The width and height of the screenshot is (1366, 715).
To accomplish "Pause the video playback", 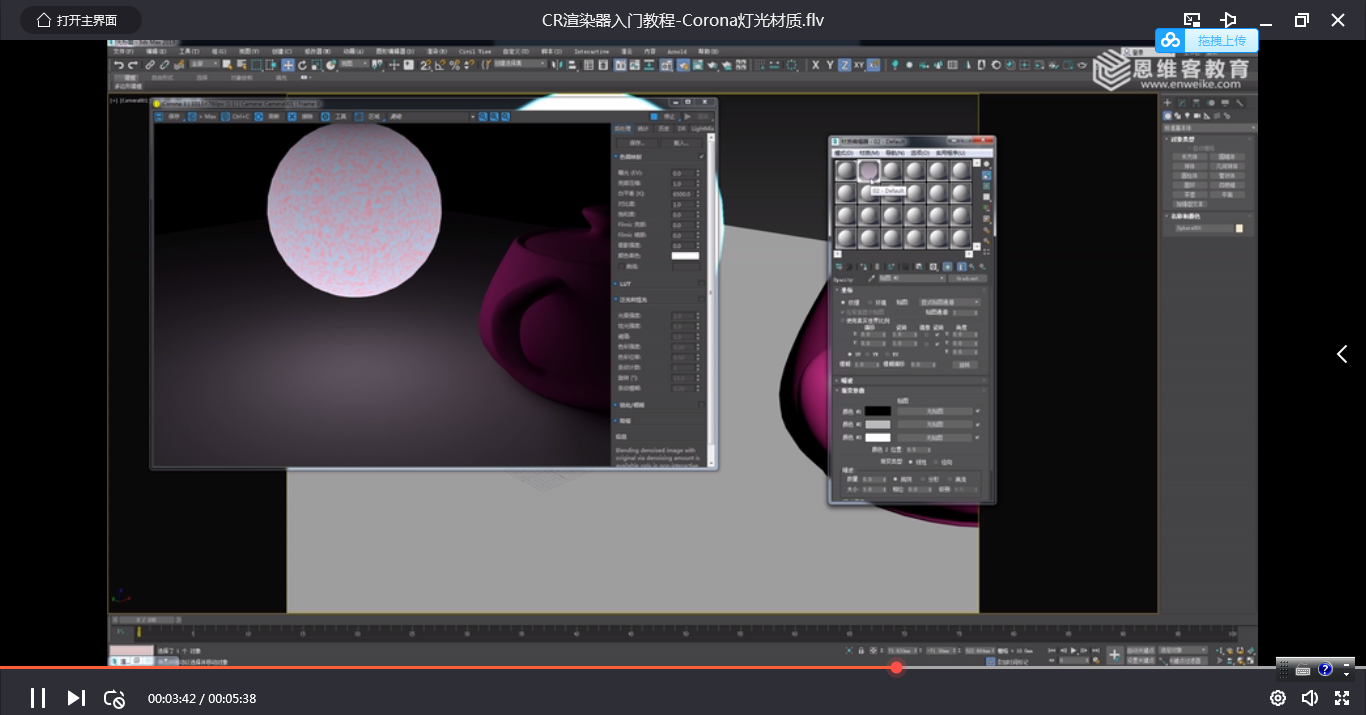I will click(38, 698).
